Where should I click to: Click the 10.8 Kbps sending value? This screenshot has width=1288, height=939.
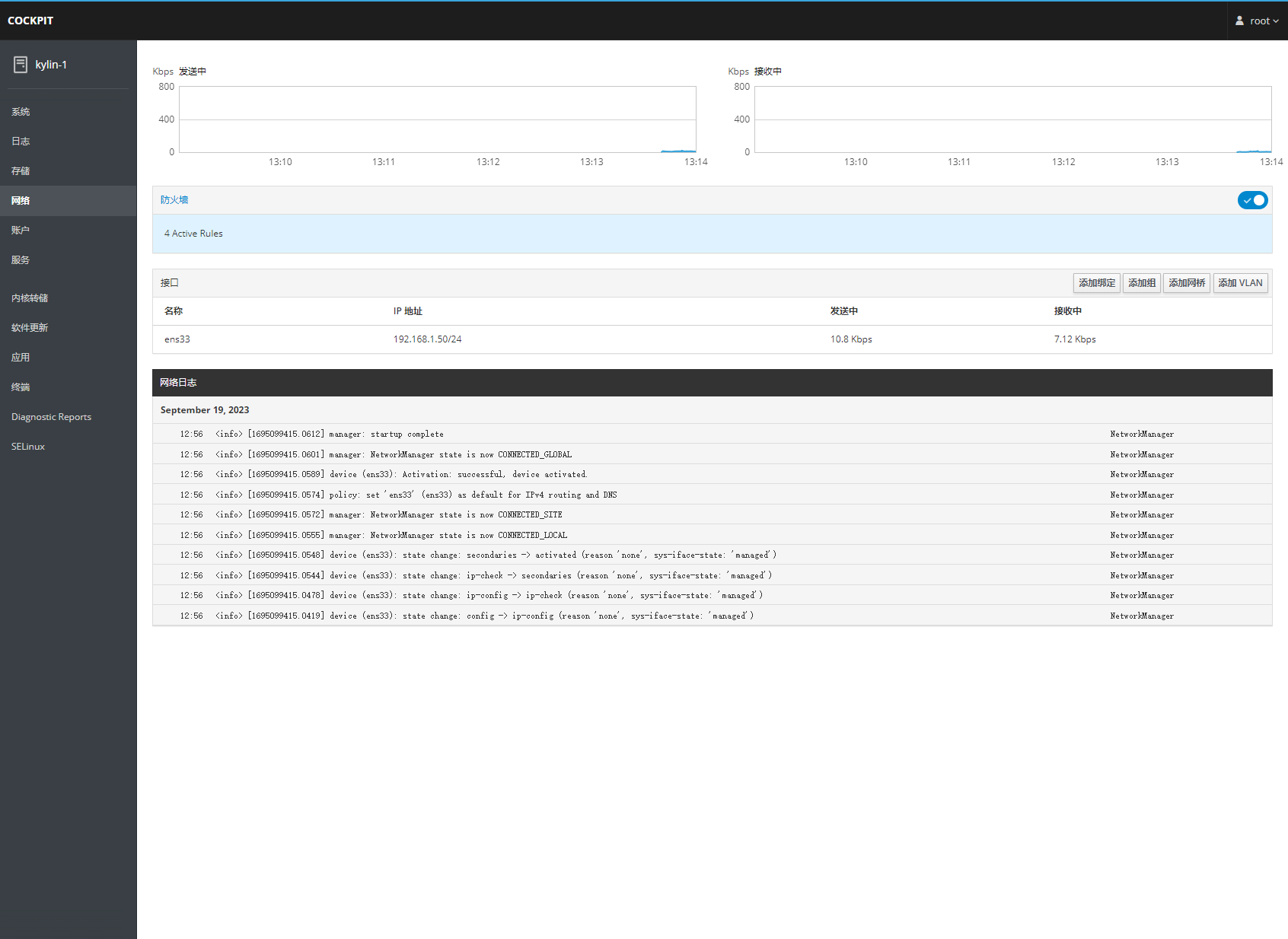click(851, 339)
